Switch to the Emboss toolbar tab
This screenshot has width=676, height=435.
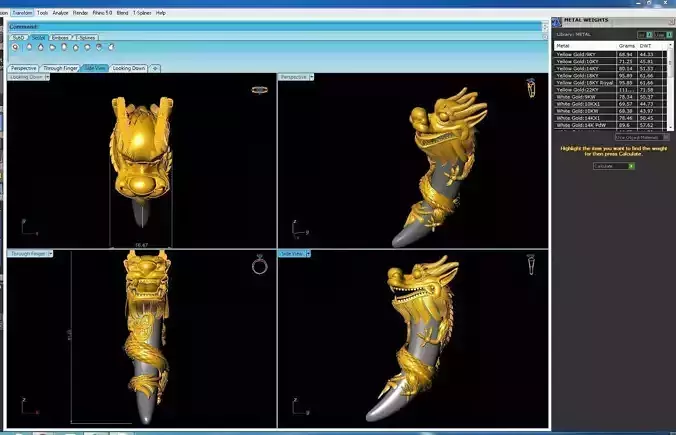pyautogui.click(x=60, y=38)
